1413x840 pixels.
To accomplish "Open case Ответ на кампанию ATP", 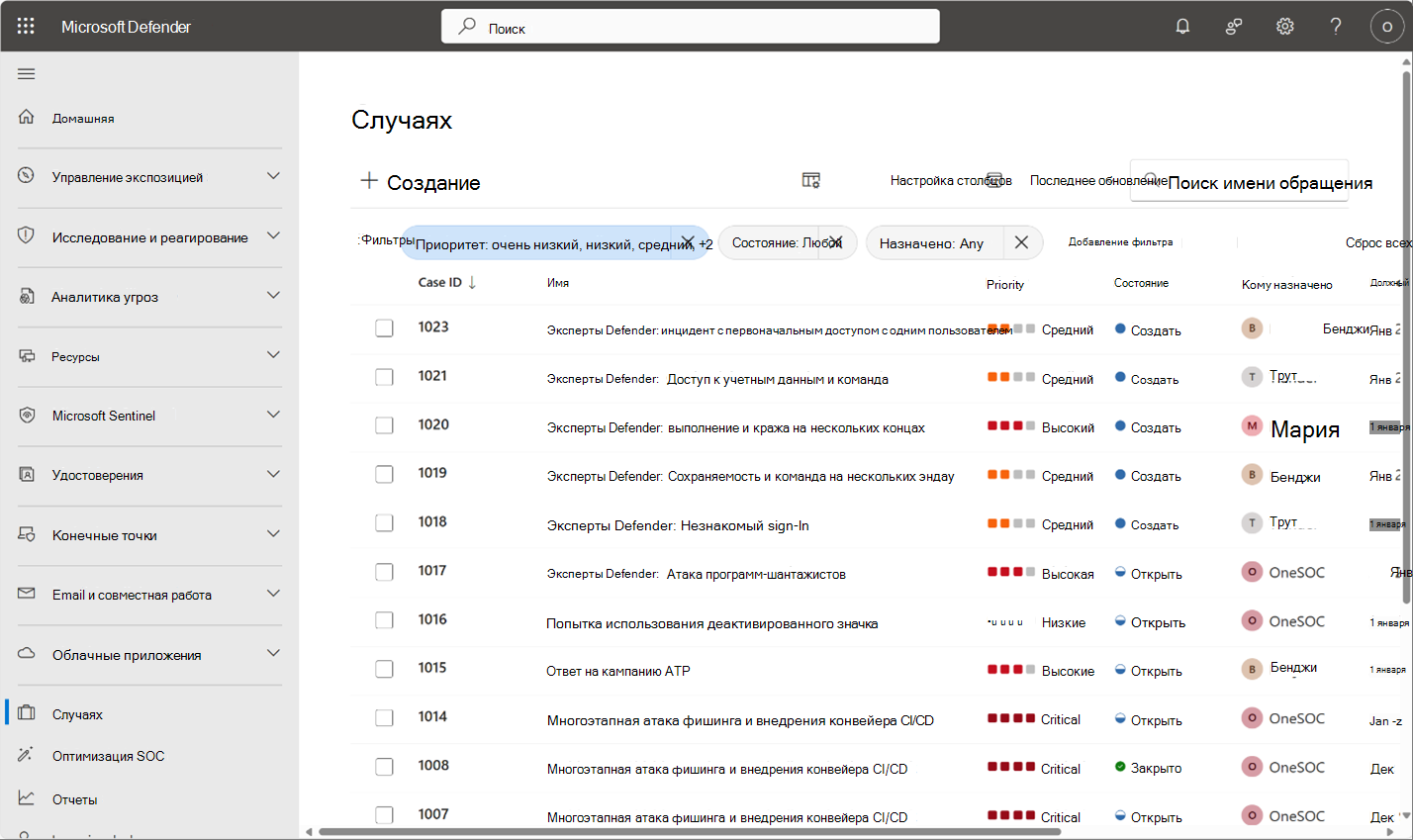I will point(618,671).
